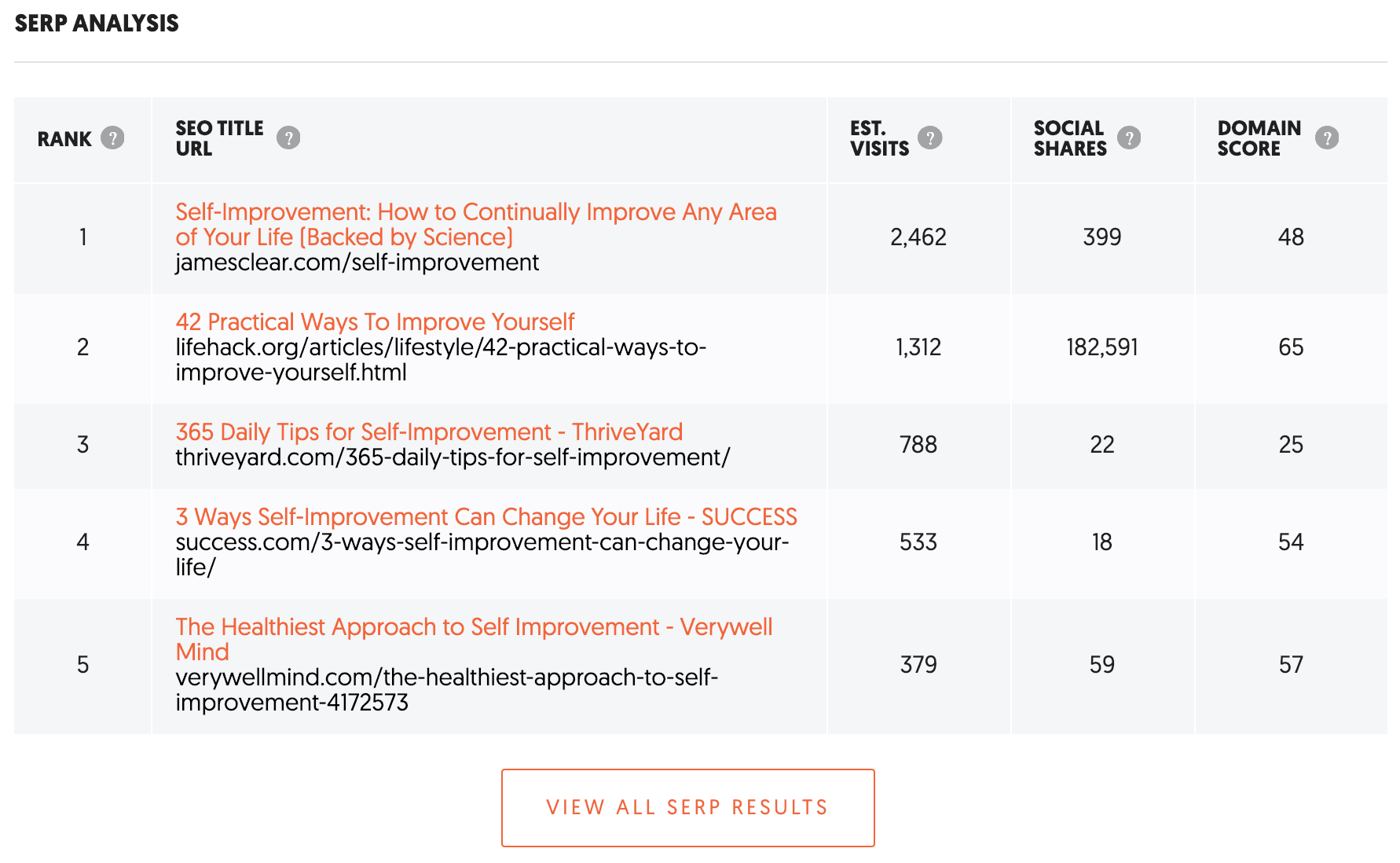Click the help icon next to RANK

[x=112, y=138]
